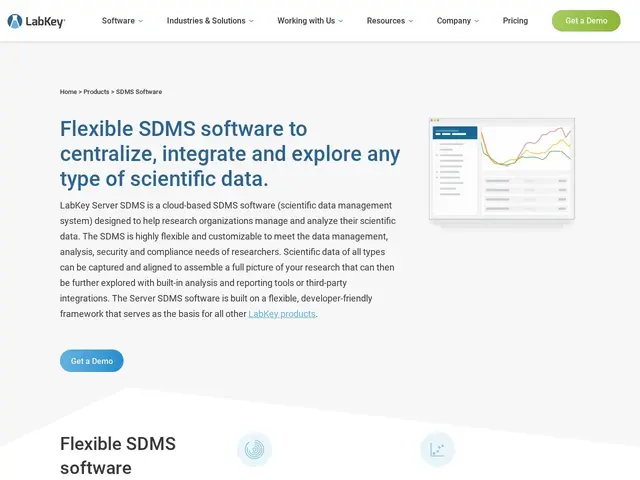The height and width of the screenshot is (480, 640).
Task: Click the main Flexible SDMS software headline
Action: (230, 153)
